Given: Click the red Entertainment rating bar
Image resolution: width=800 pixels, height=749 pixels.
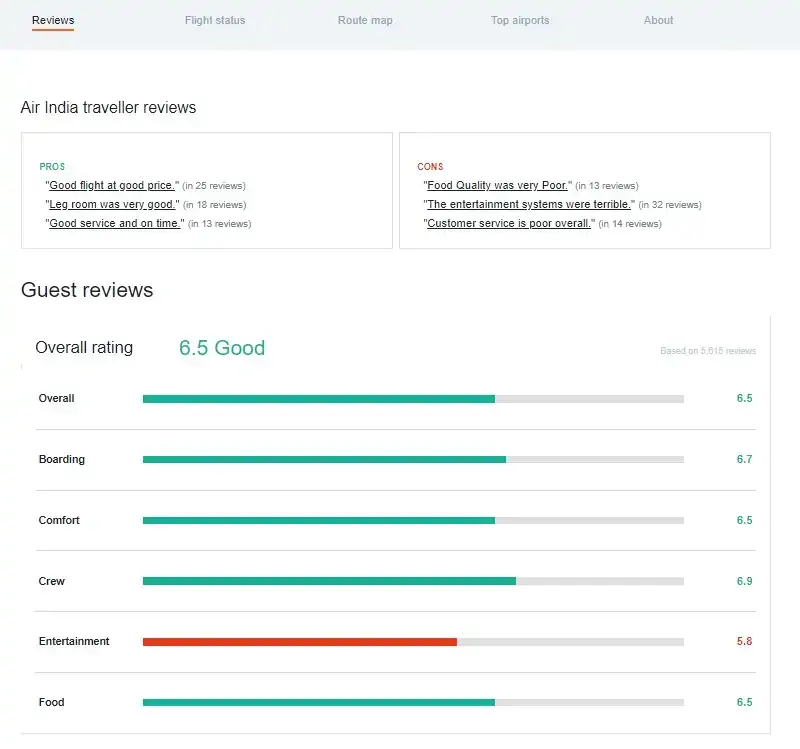Looking at the screenshot, I should click(300, 642).
